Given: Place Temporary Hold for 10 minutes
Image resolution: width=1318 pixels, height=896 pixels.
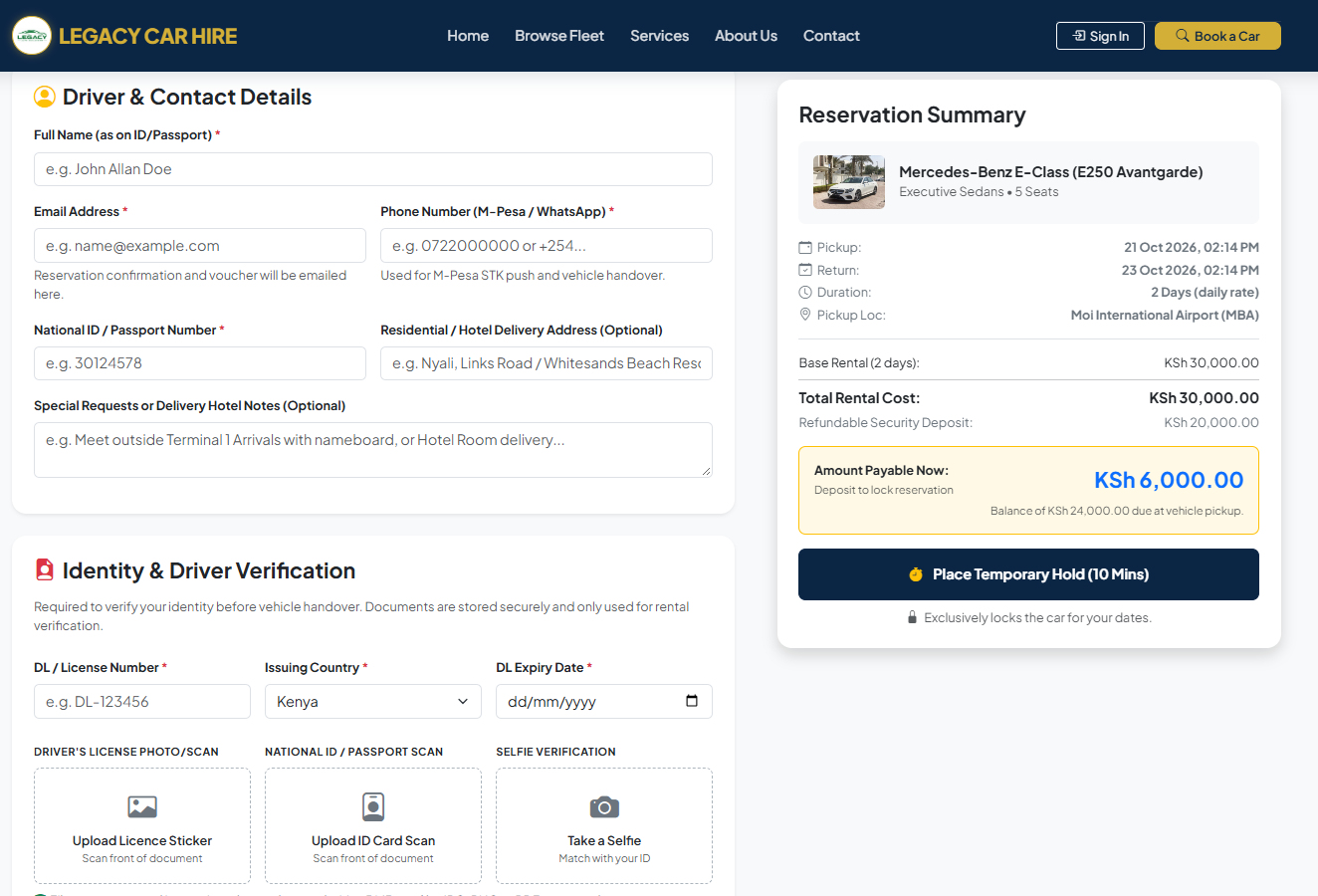Looking at the screenshot, I should pos(1028,574).
